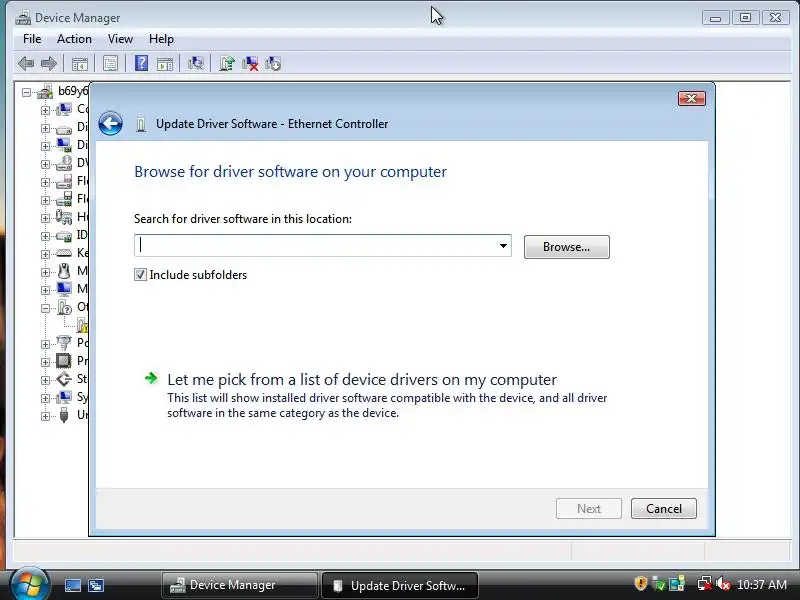
Task: Open the Properties toolbar icon
Action: coord(110,64)
